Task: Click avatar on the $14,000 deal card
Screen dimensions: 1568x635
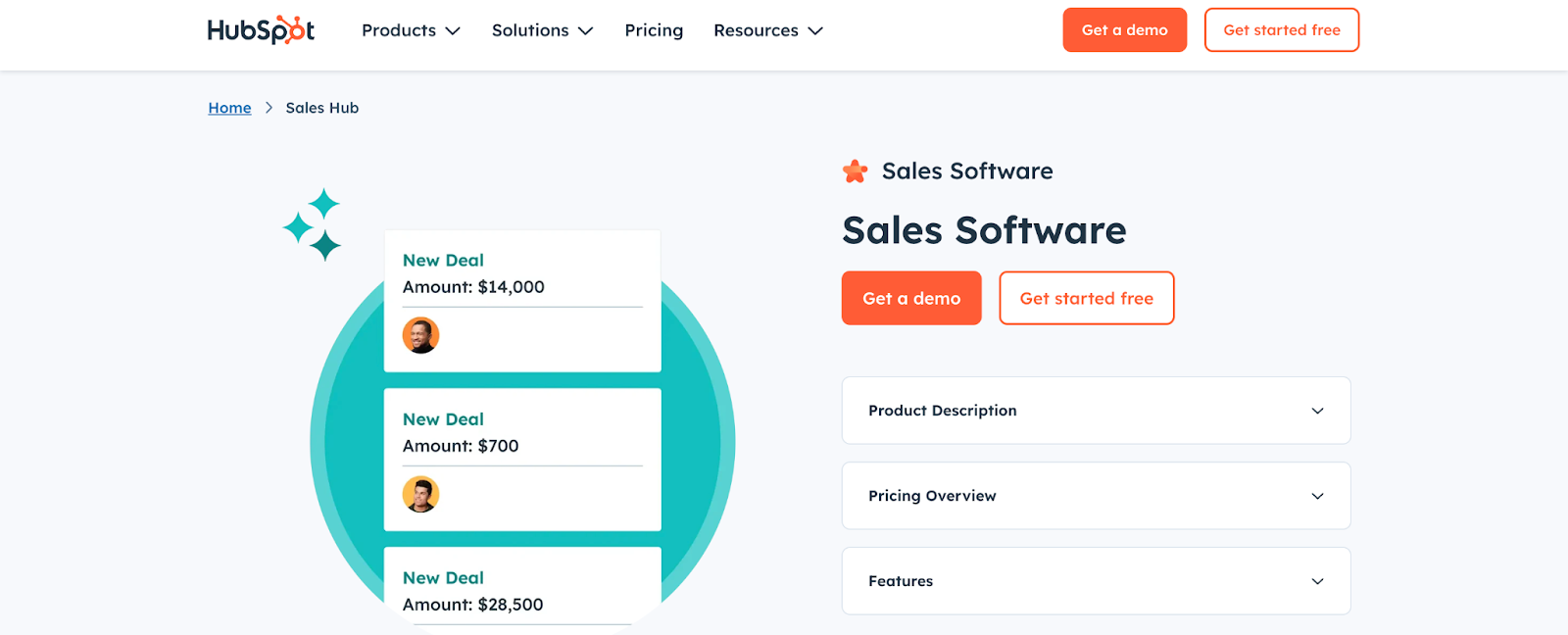Action: 420,336
